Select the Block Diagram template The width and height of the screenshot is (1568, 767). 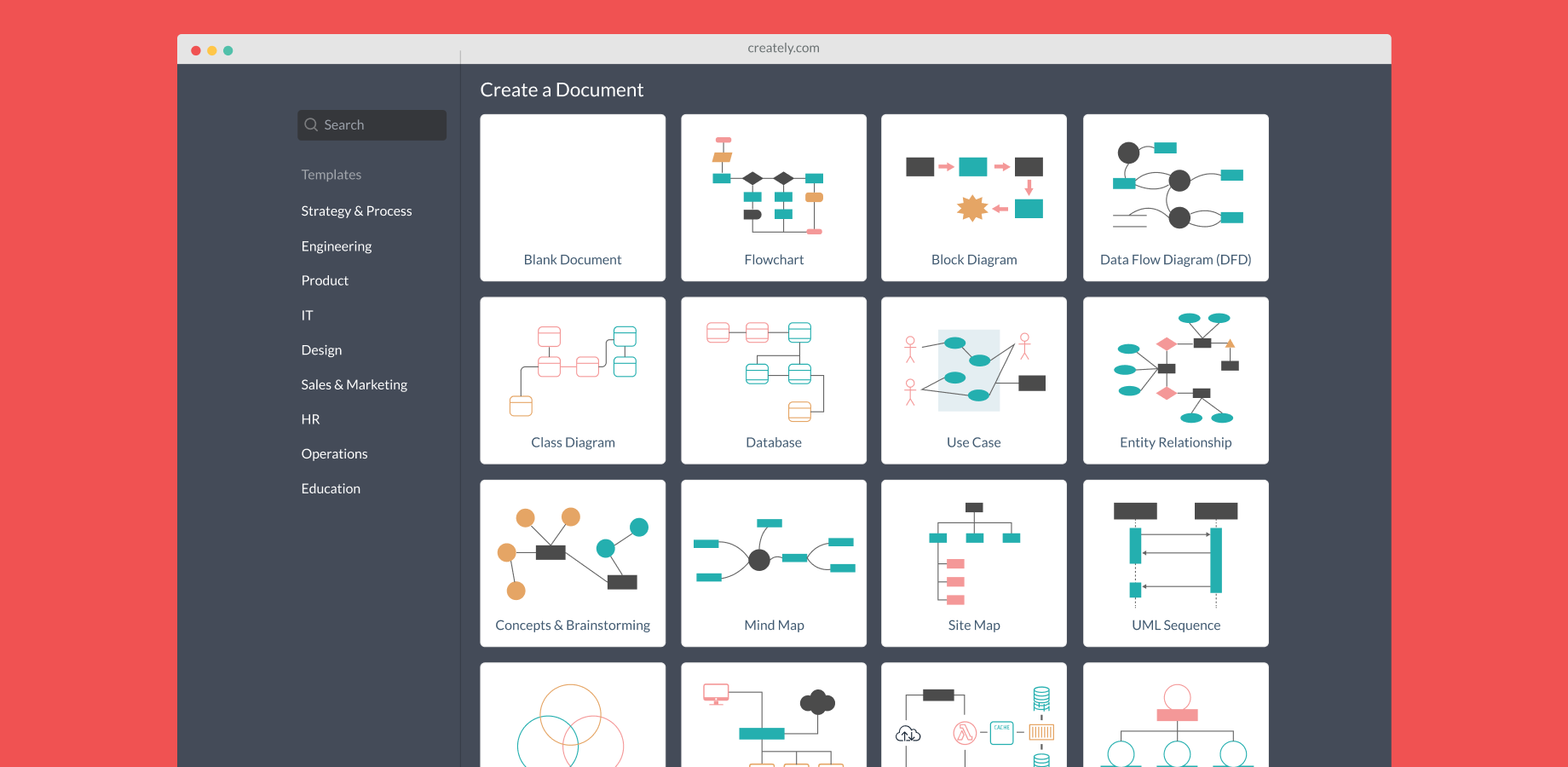[x=974, y=198]
